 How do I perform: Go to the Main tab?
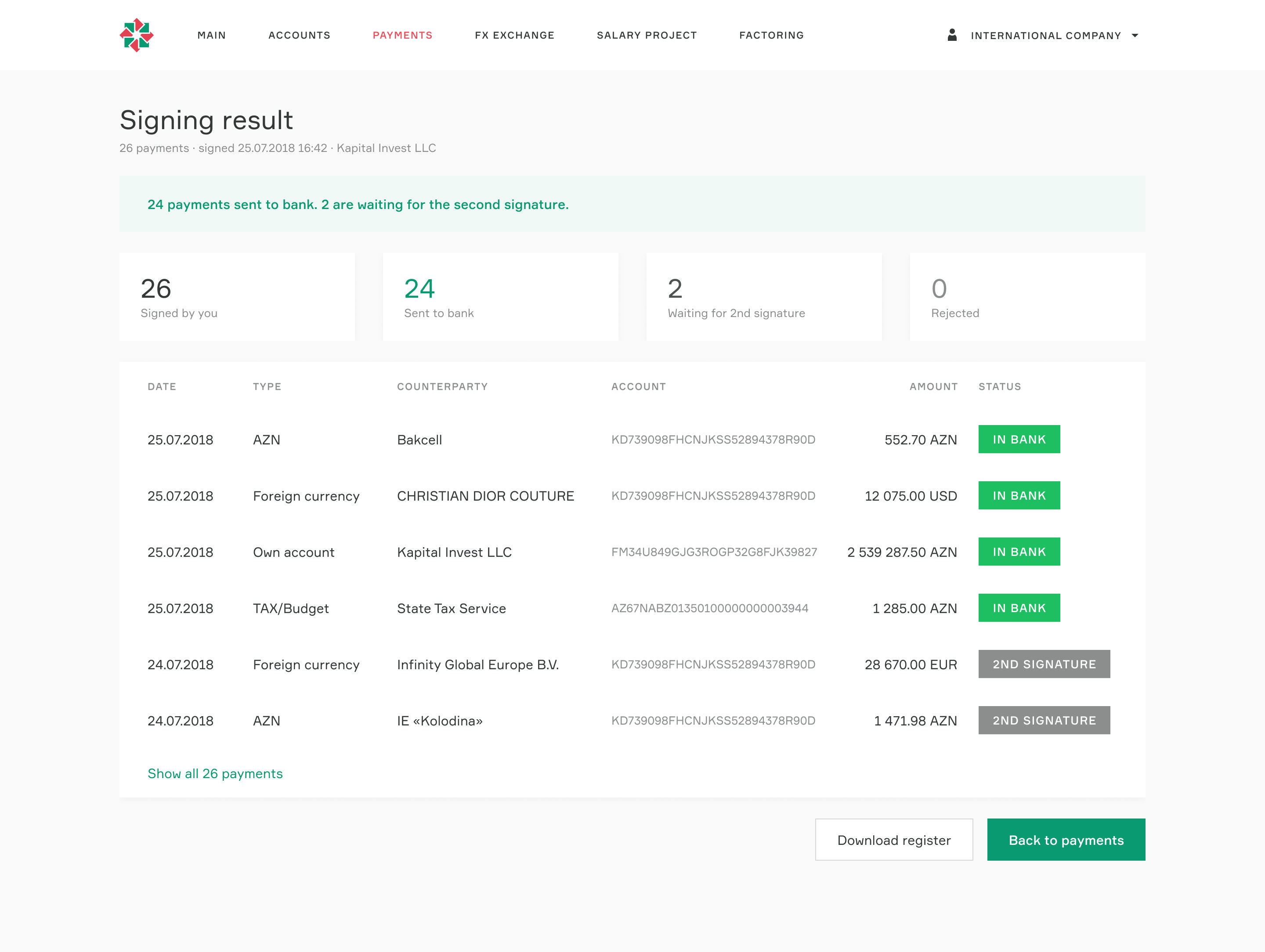(212, 36)
